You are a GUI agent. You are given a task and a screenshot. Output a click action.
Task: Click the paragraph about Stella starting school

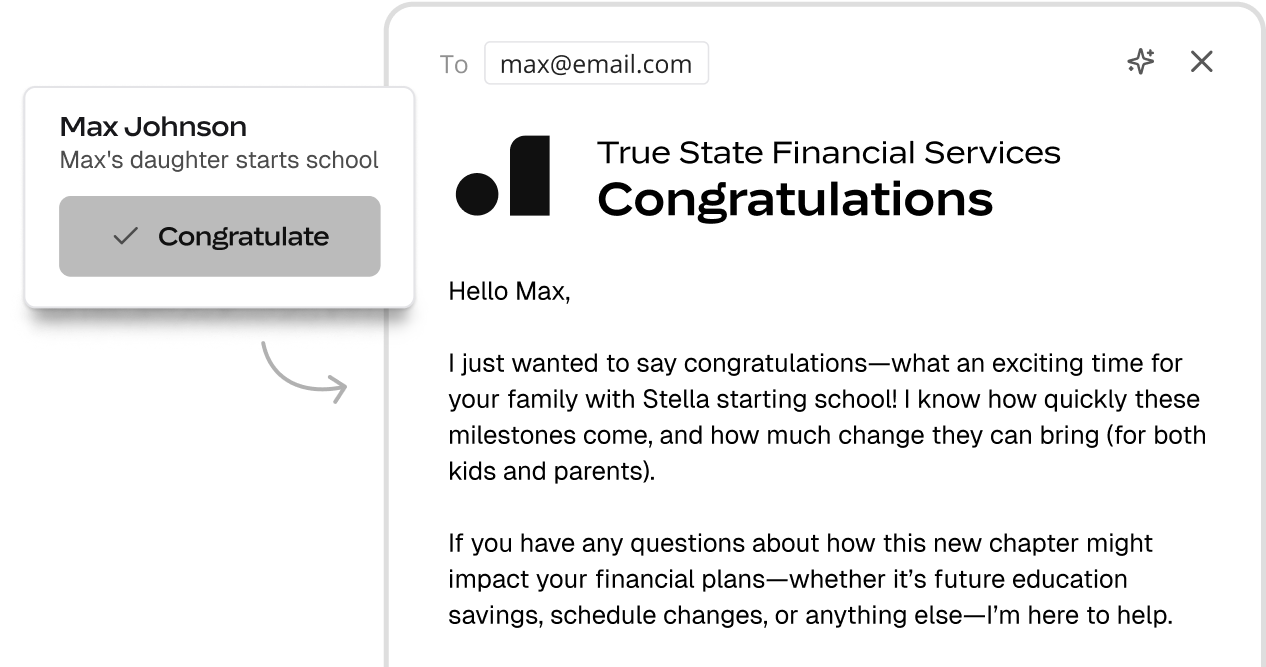click(x=827, y=417)
